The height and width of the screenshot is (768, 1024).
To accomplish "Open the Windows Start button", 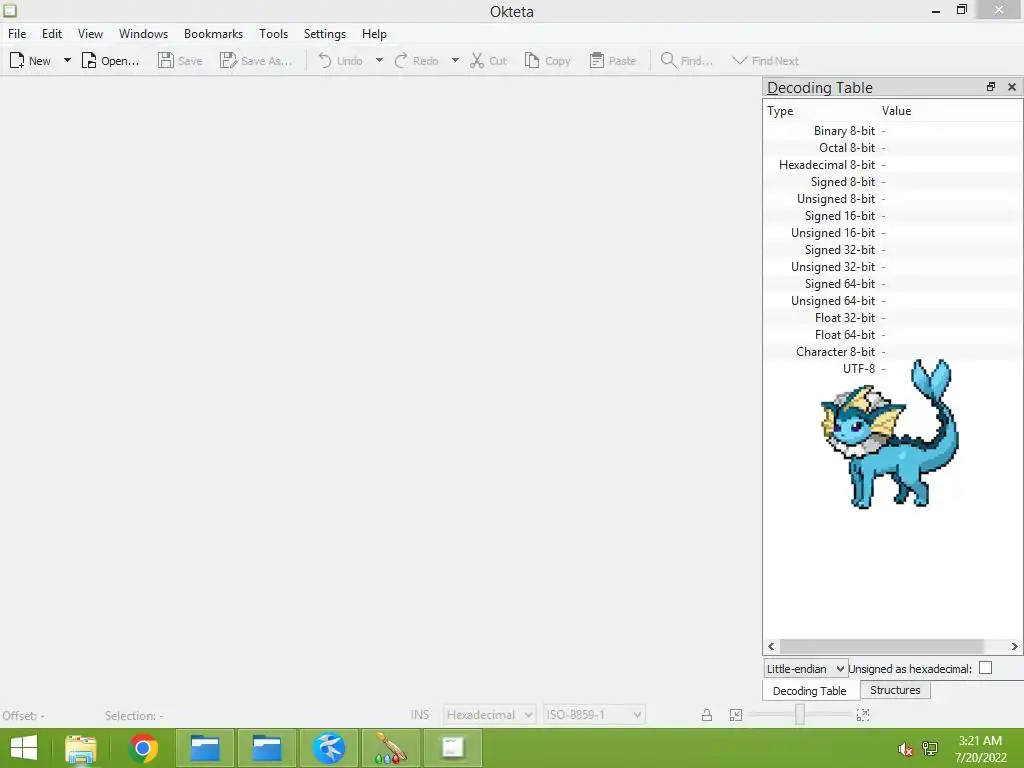I will click(x=24, y=748).
